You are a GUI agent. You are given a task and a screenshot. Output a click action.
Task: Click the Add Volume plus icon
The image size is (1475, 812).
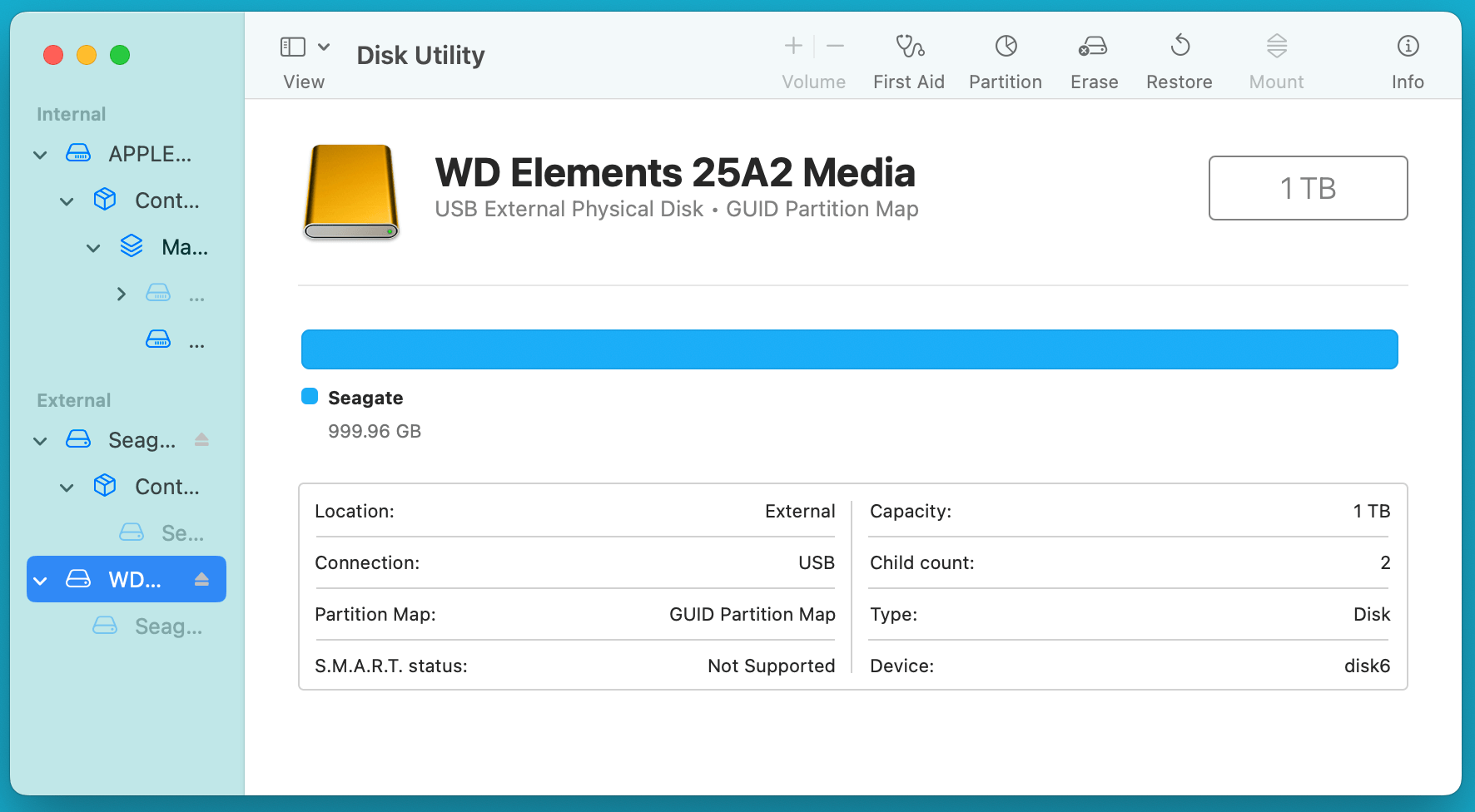[792, 46]
